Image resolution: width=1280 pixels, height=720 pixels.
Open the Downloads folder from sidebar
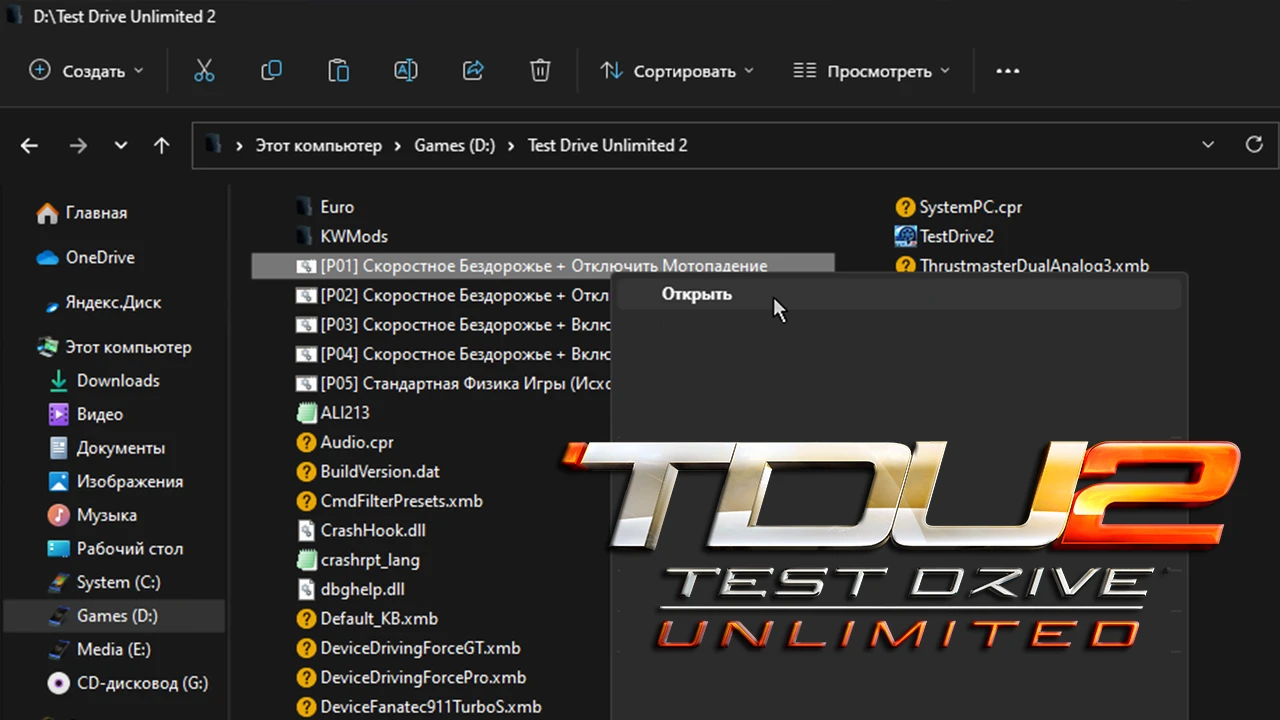[118, 380]
